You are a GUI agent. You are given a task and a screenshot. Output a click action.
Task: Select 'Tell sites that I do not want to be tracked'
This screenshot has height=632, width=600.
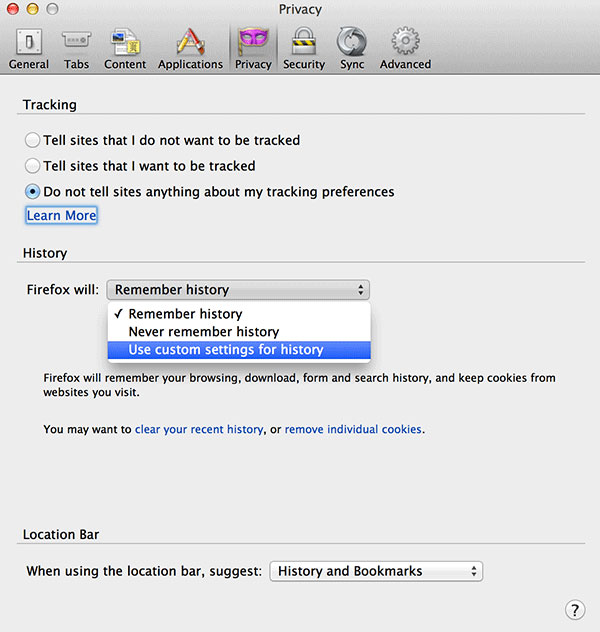click(32, 140)
